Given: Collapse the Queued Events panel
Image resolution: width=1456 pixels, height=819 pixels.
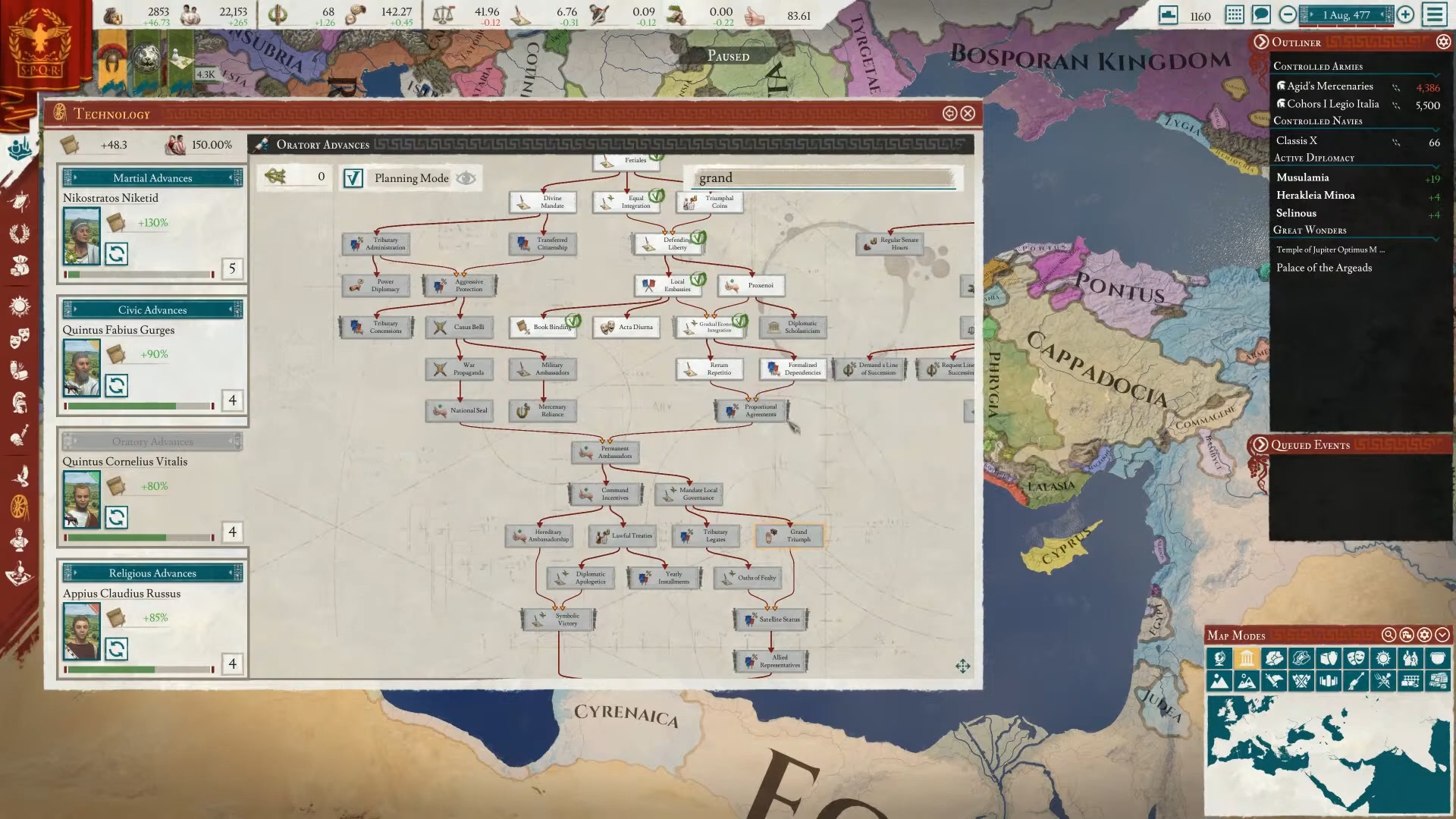Looking at the screenshot, I should coord(1260,445).
